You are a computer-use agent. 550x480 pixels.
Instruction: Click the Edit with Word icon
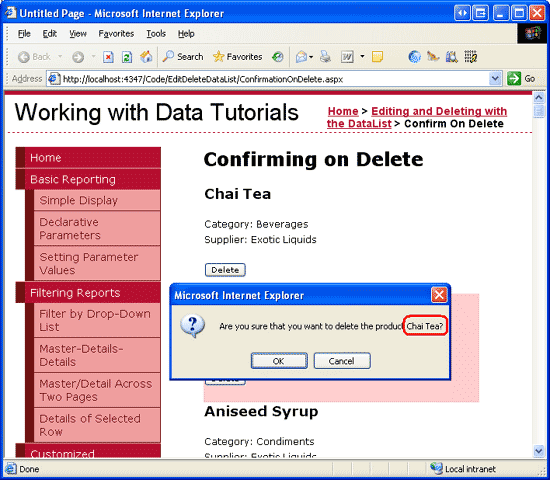point(347,57)
